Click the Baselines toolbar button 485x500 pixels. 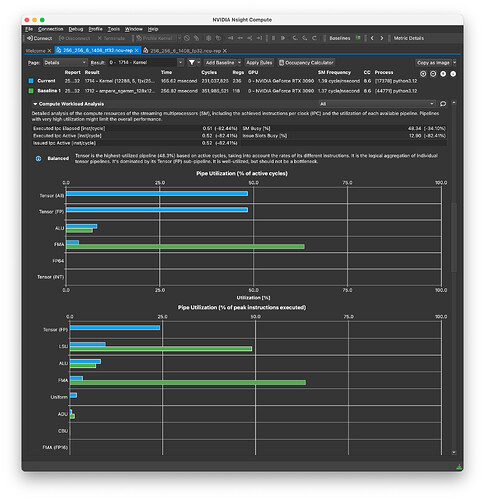click(340, 38)
